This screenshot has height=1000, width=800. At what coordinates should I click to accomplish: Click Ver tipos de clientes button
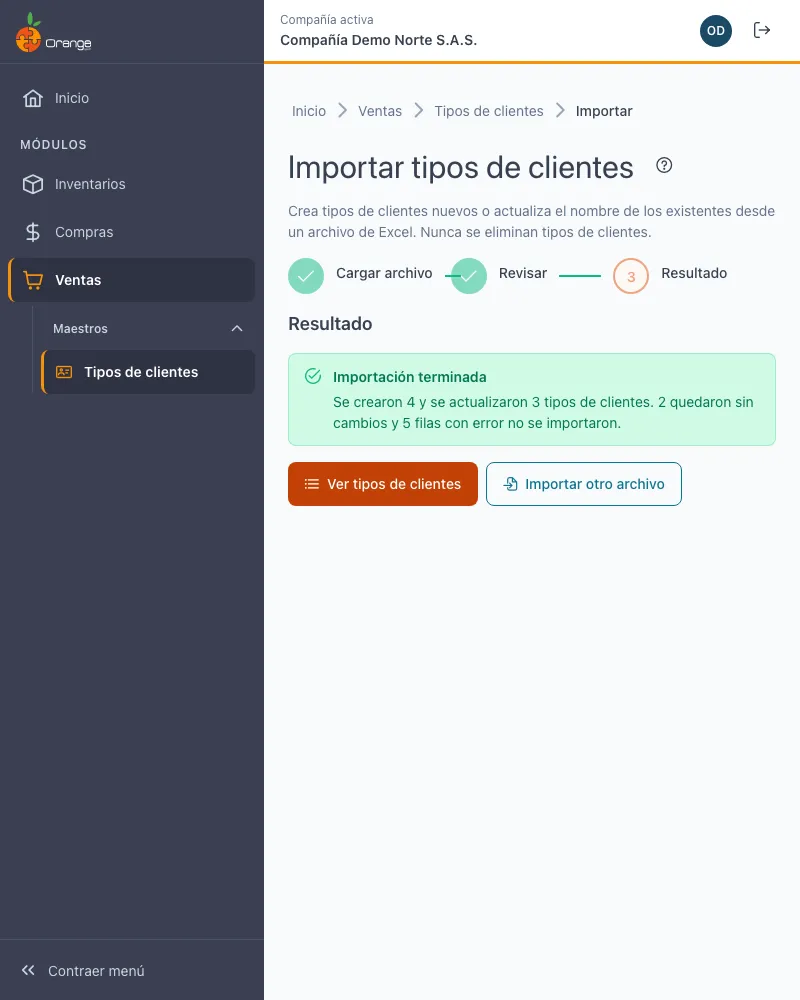[x=383, y=484]
